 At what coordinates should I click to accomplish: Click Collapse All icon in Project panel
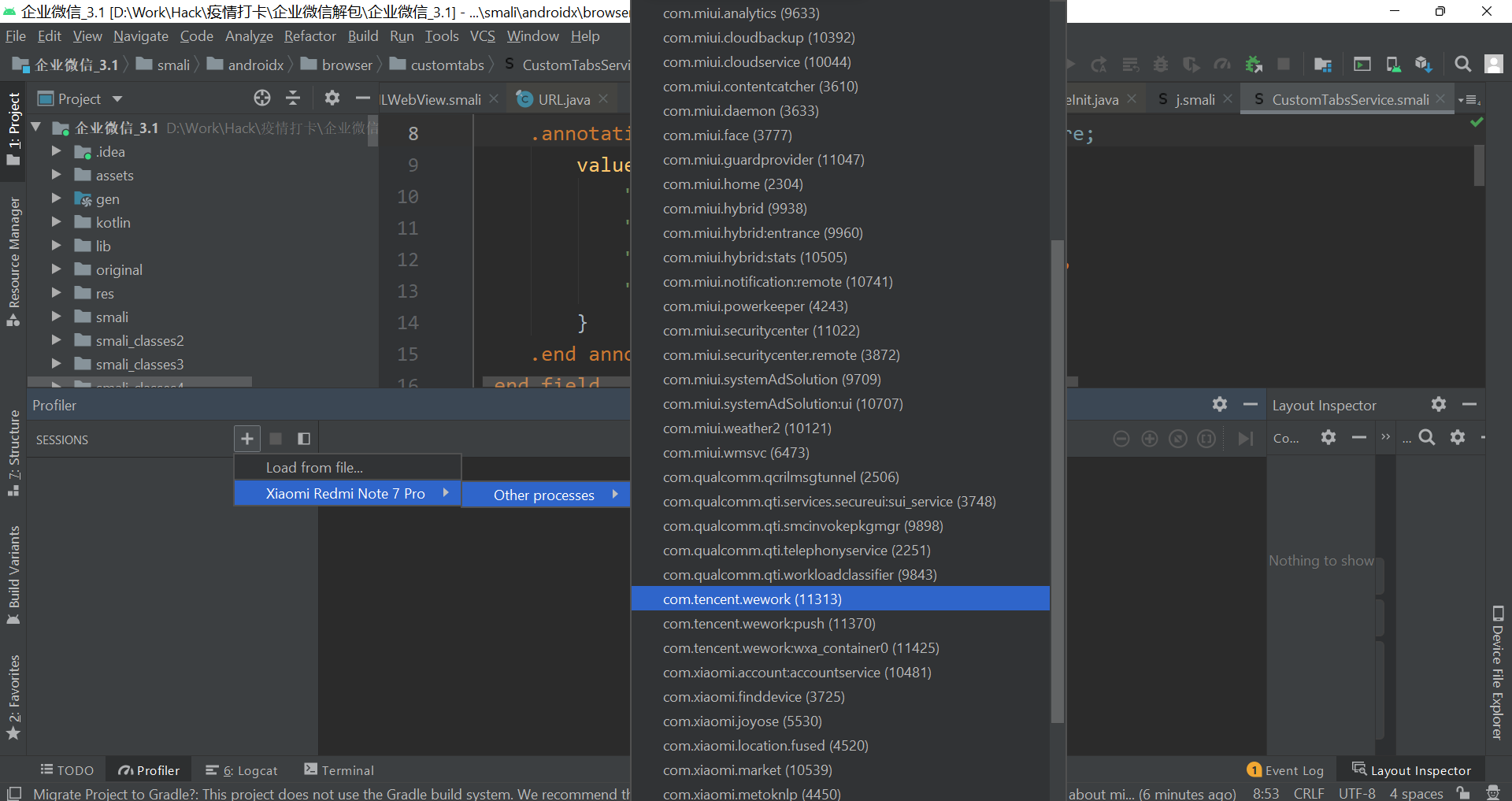pyautogui.click(x=293, y=98)
